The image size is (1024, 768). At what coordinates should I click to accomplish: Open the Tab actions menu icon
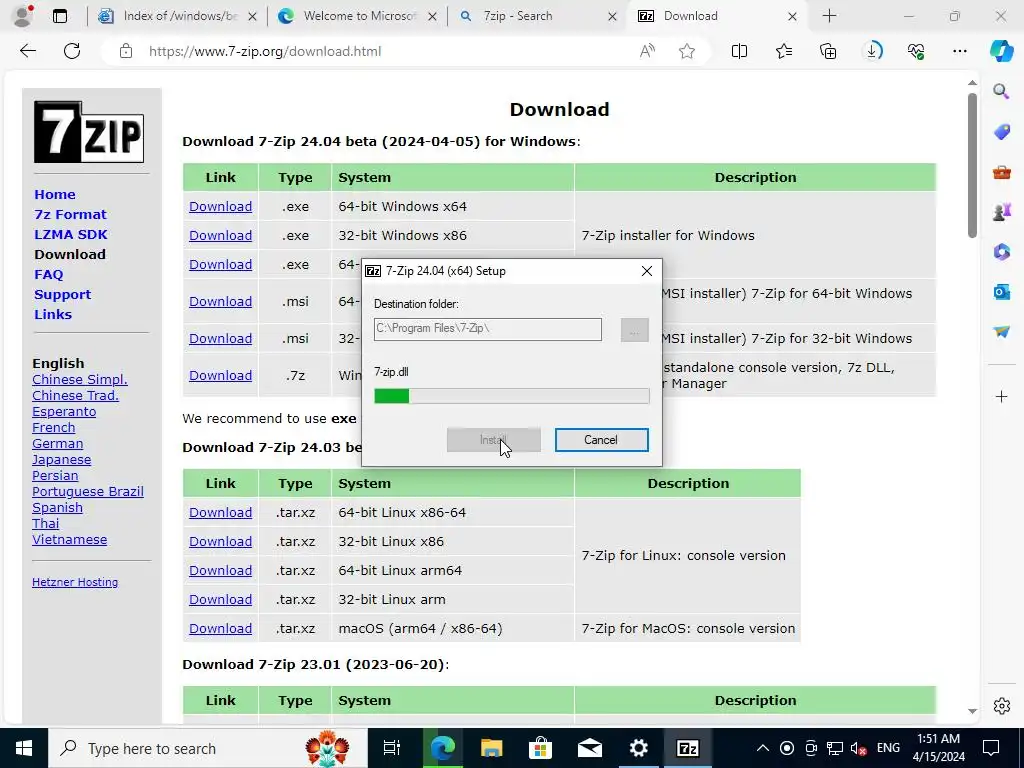59,16
